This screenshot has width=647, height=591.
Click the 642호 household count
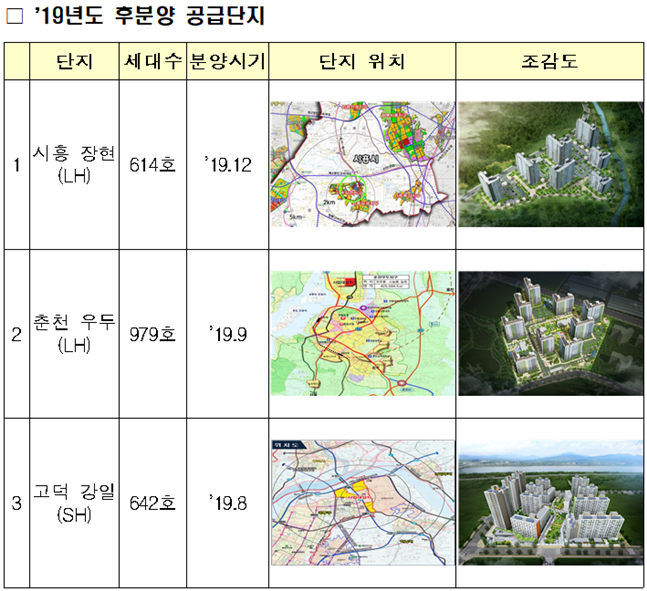pyautogui.click(x=153, y=504)
